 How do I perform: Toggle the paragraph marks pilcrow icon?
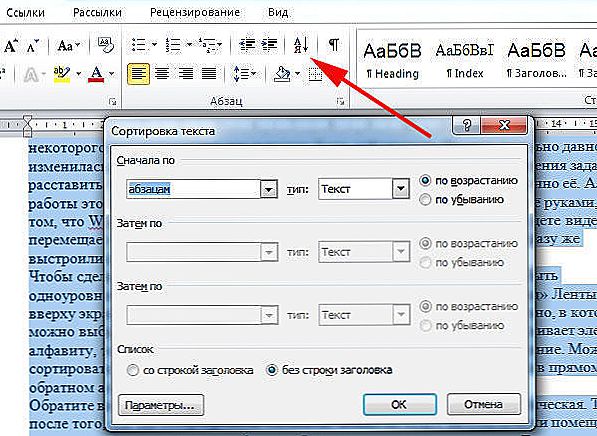(x=334, y=45)
